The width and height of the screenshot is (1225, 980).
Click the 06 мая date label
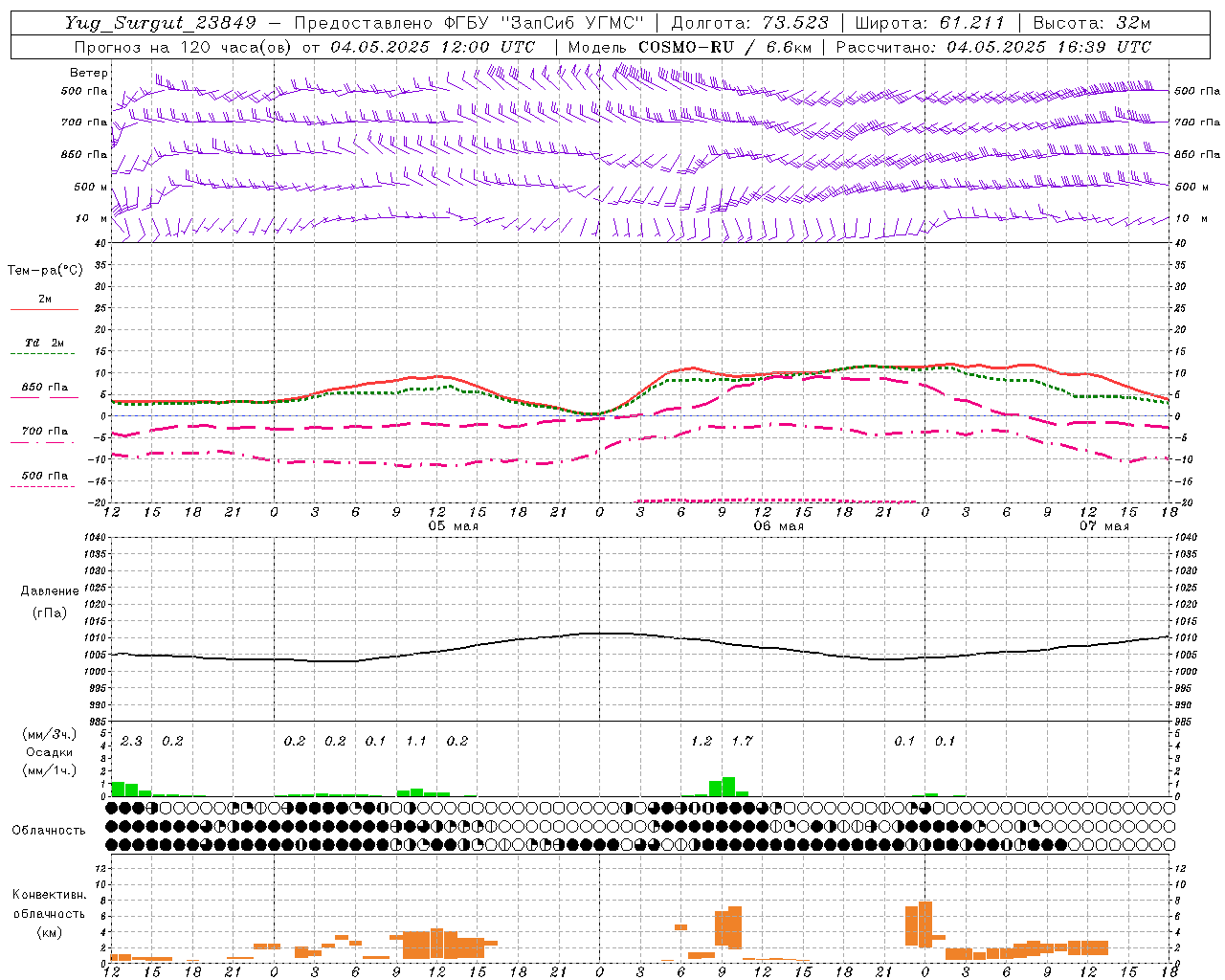coord(778,526)
